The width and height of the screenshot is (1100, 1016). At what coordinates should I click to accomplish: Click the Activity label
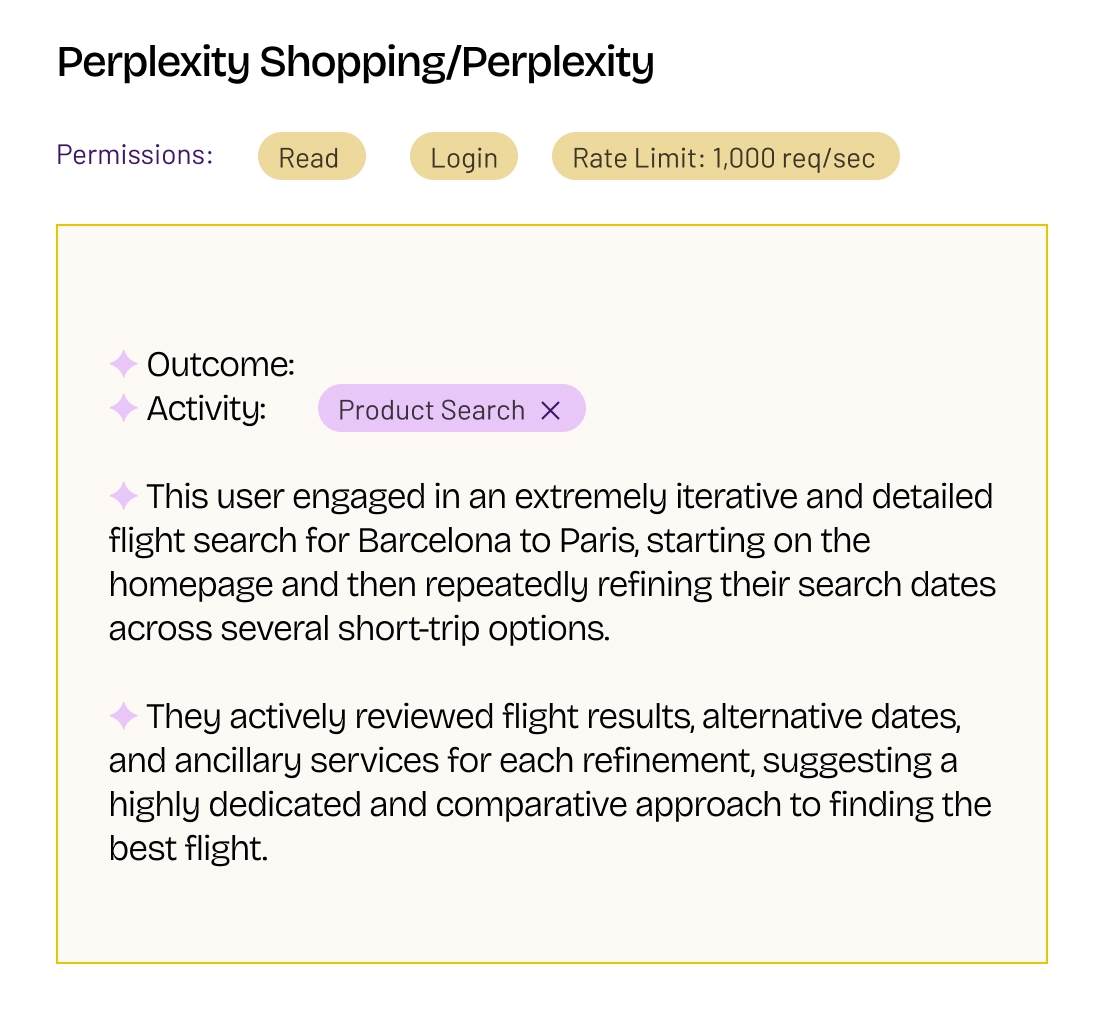point(206,409)
